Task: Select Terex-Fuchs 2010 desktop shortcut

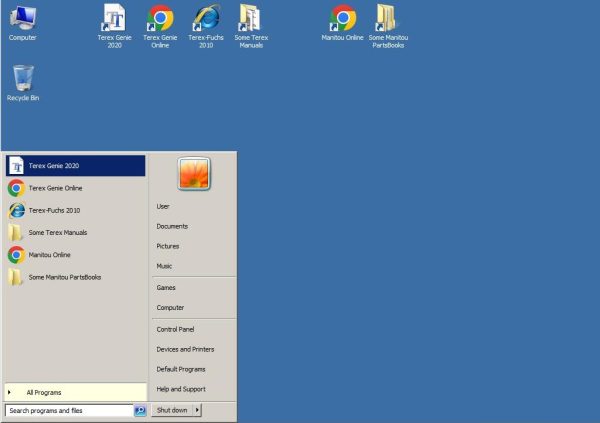Action: pyautogui.click(x=206, y=26)
